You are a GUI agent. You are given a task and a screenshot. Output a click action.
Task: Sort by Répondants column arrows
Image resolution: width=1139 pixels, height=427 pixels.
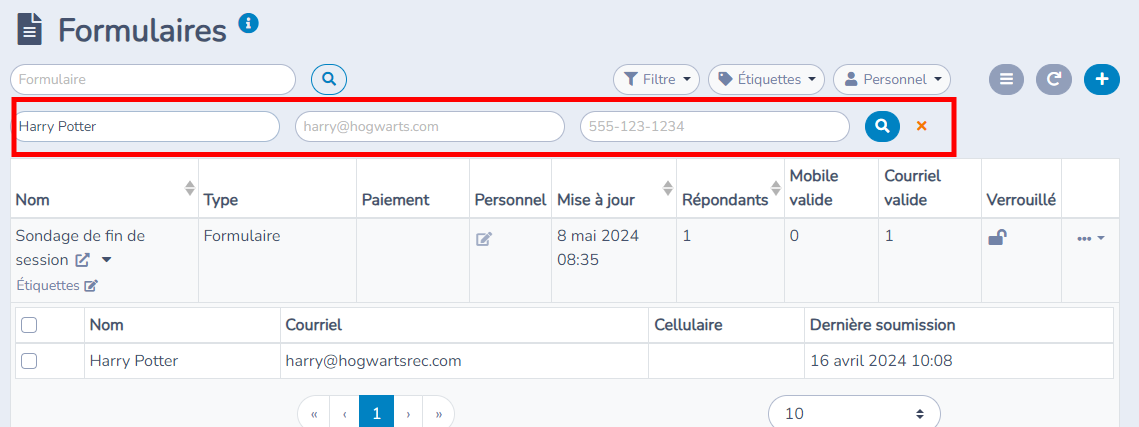pos(775,188)
